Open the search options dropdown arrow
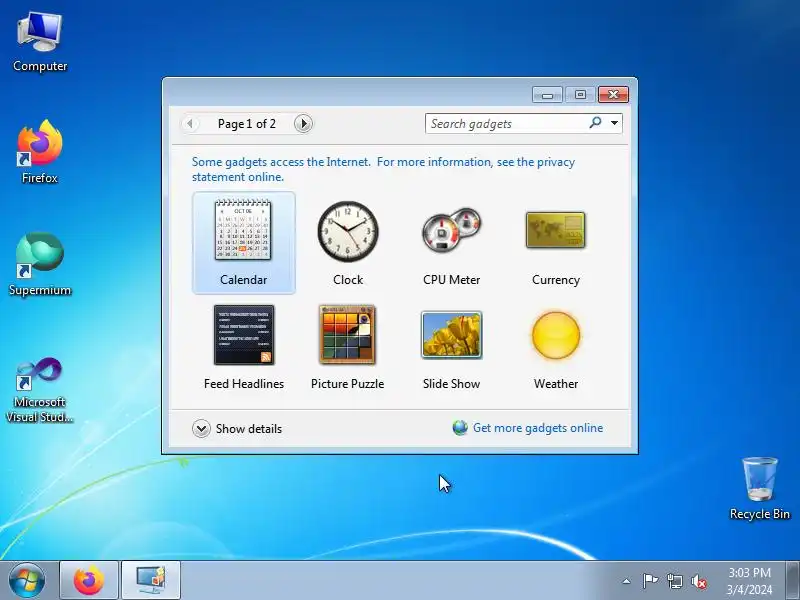 614,123
